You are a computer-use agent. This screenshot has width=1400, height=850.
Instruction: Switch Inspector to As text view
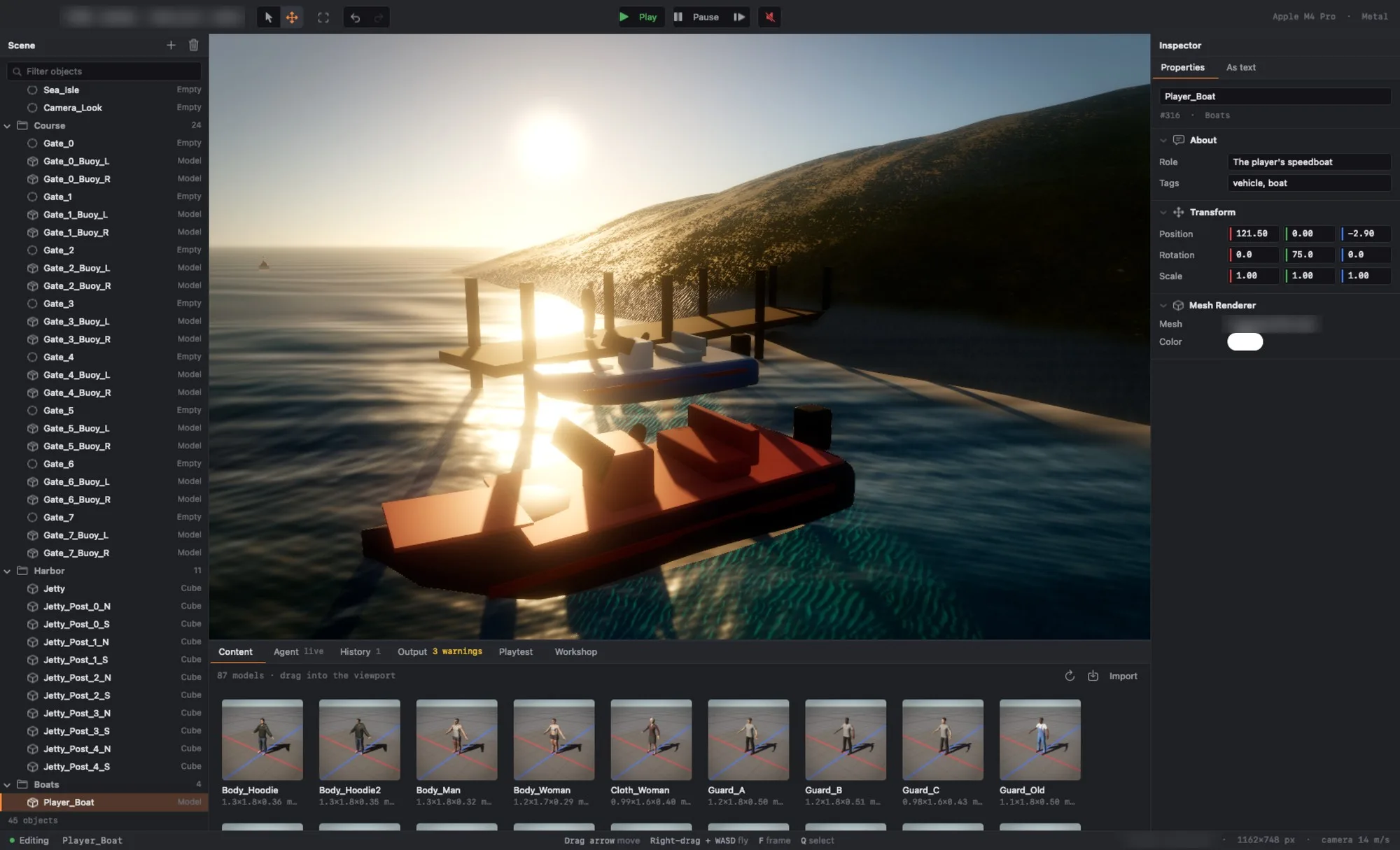1240,67
